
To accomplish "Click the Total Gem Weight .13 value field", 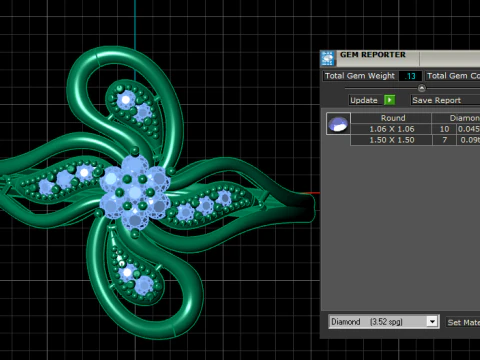I will [410, 76].
